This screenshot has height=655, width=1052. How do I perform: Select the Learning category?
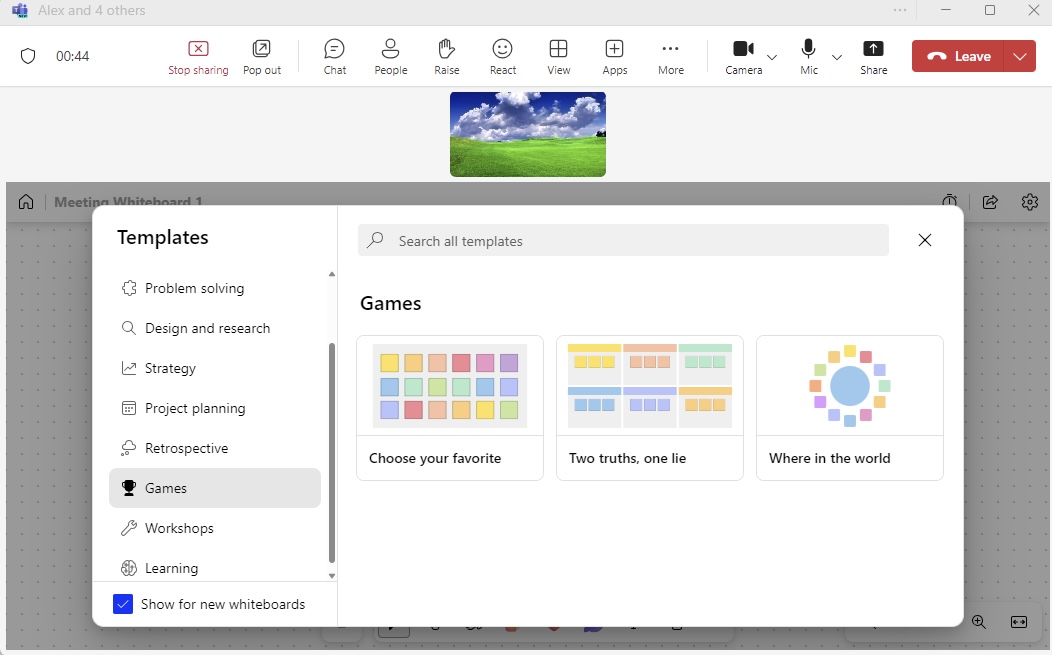(215, 568)
